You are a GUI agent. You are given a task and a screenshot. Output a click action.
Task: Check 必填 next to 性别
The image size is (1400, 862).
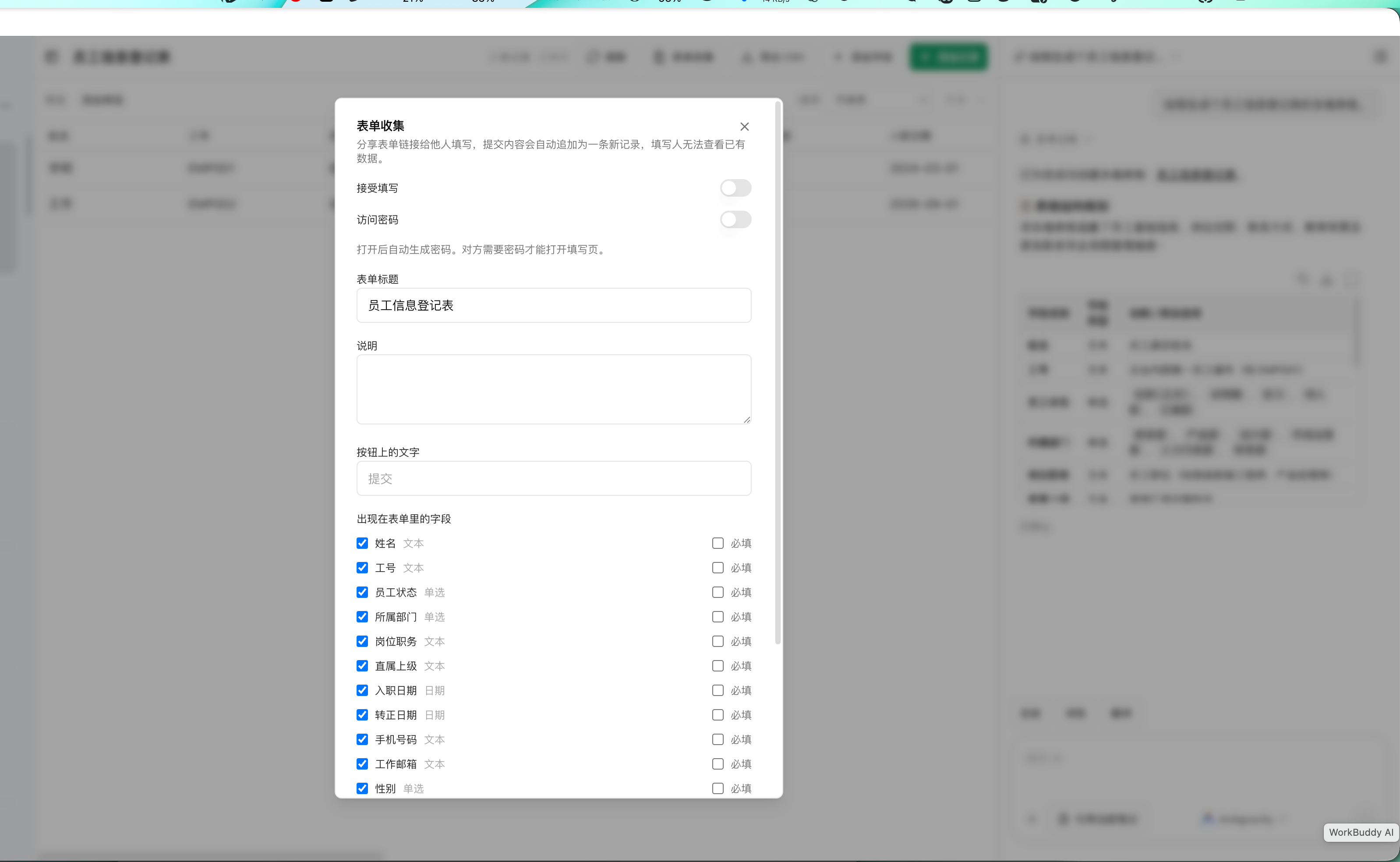pos(718,788)
